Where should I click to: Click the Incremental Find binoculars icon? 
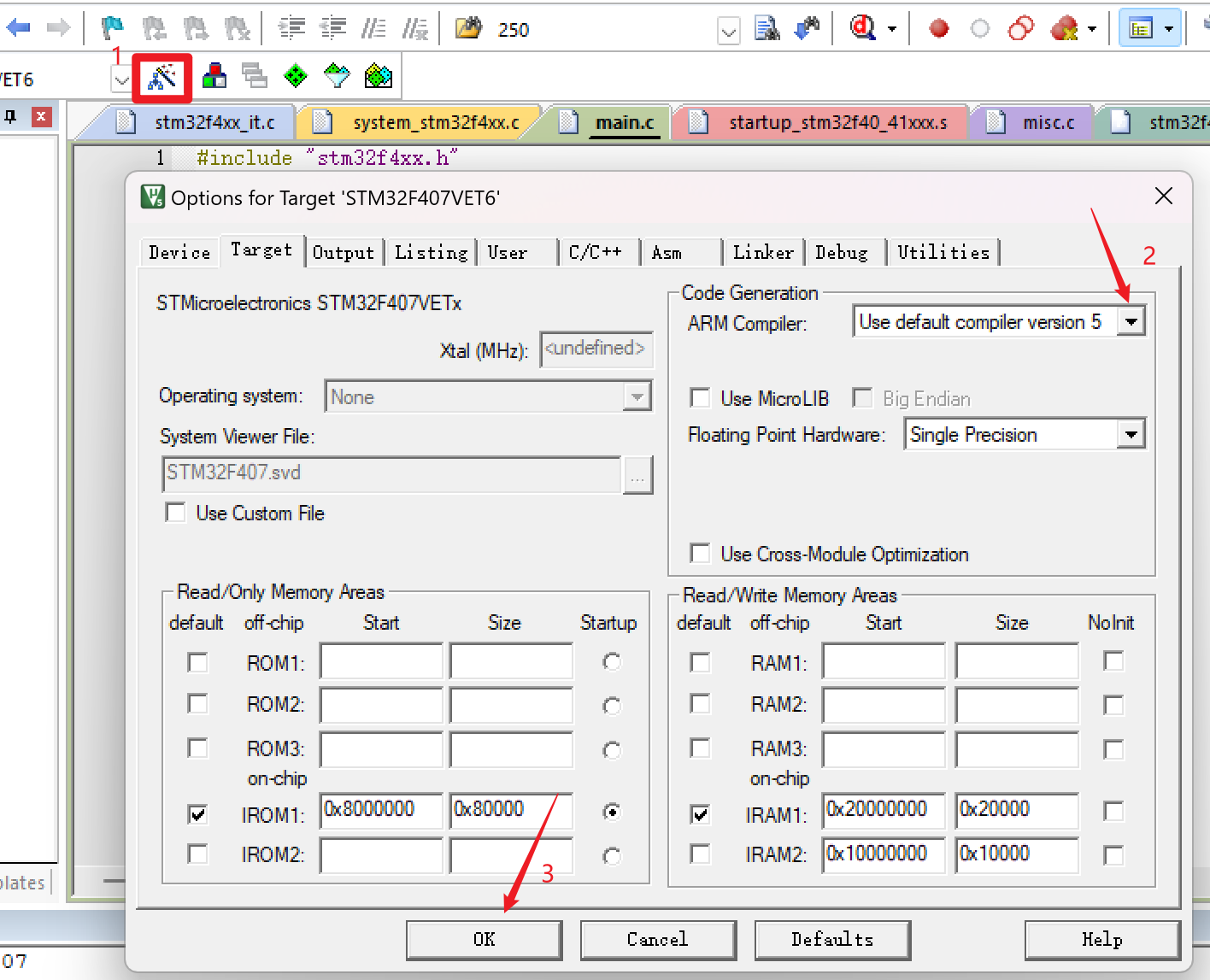click(808, 29)
